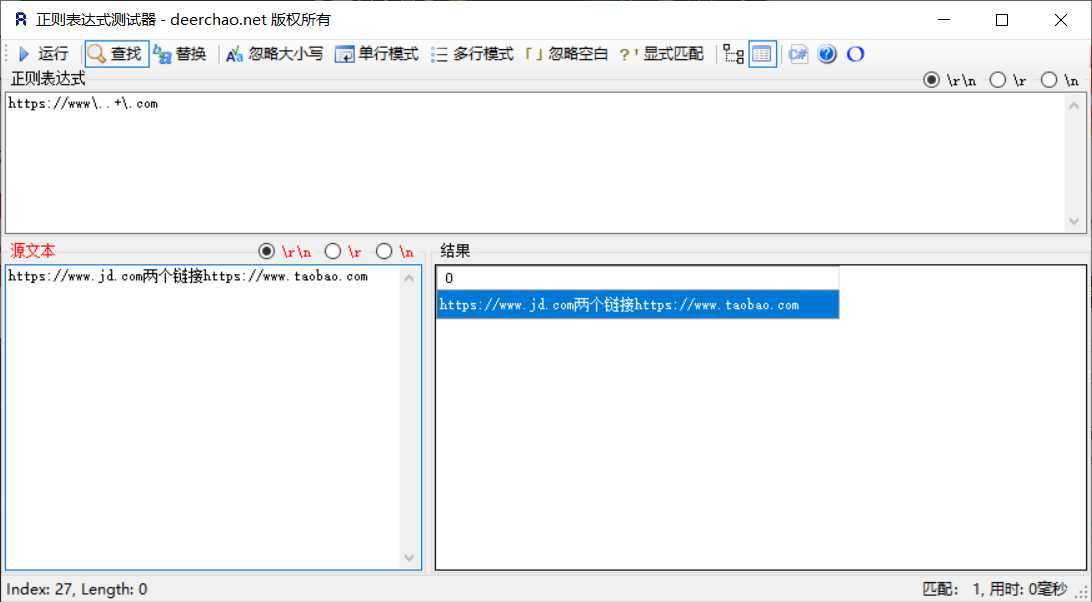Click regex box scrollbar down arrow

pos(1074,221)
